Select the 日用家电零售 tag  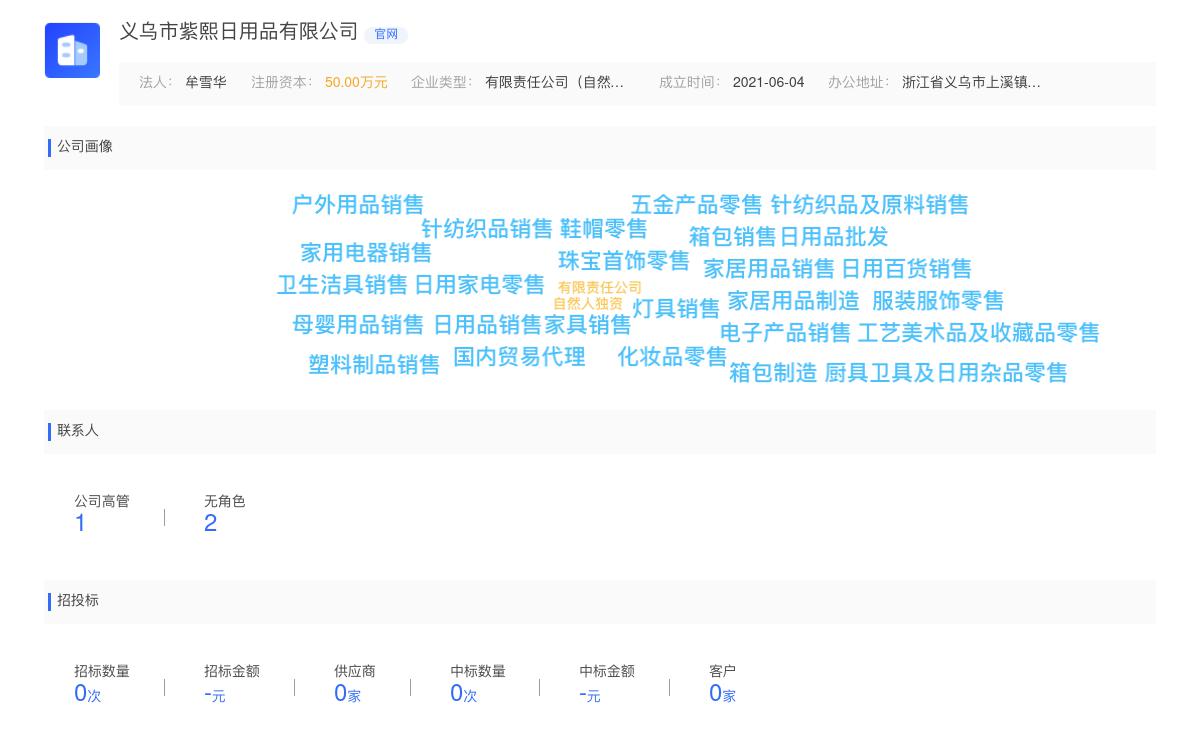(x=479, y=285)
